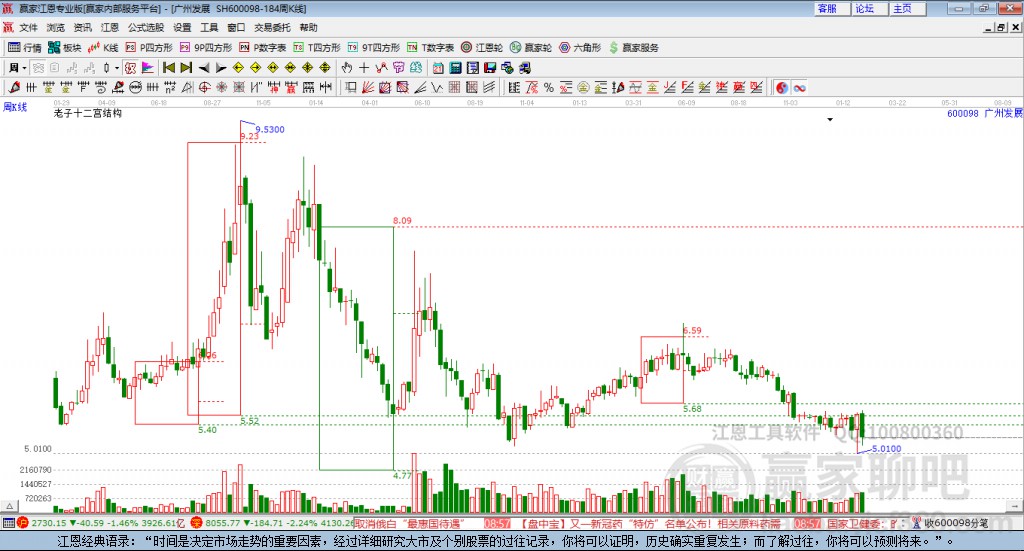
Task: Move chart right with black arrow
Action: (221, 68)
